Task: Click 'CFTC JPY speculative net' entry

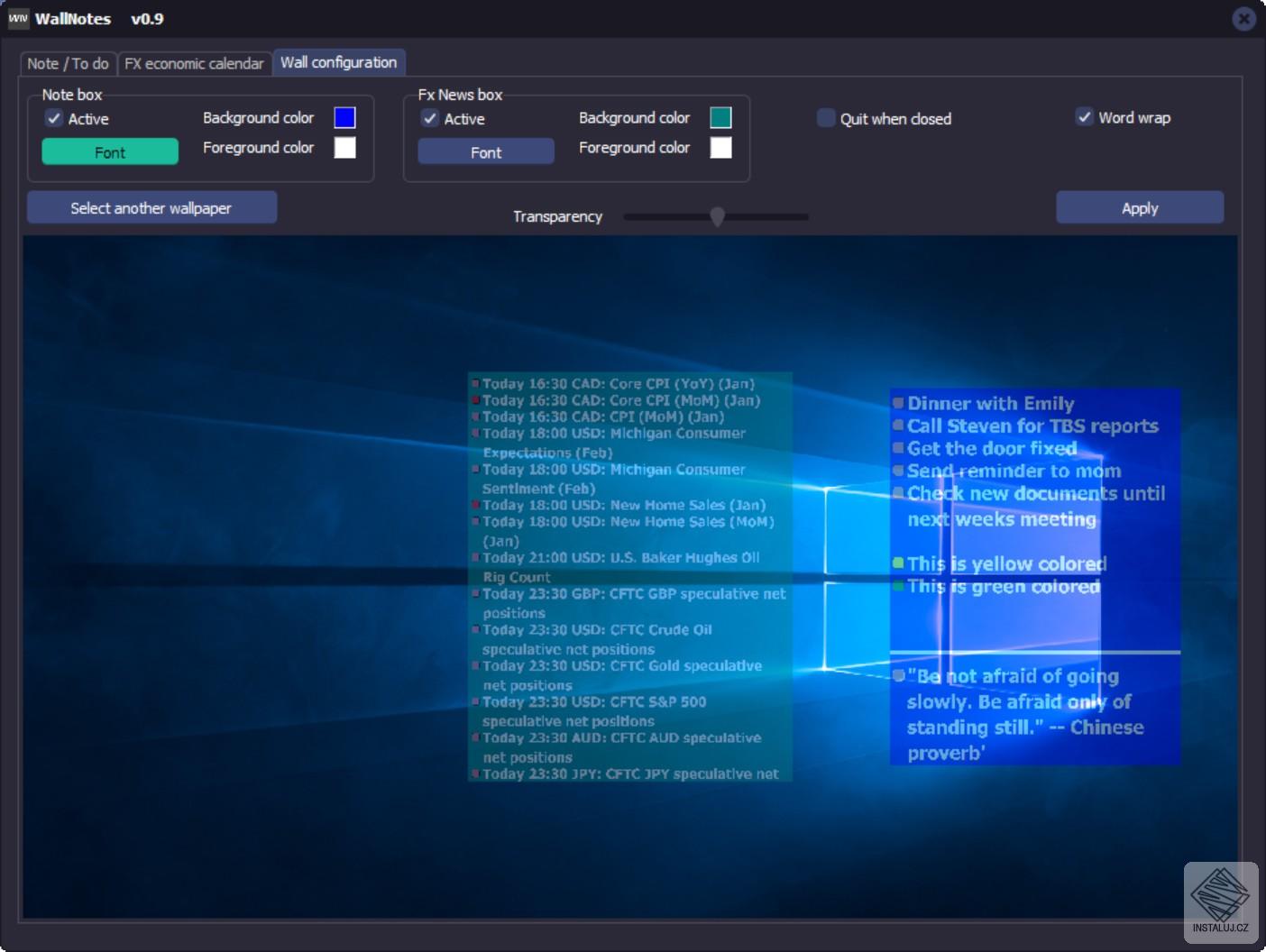Action: [630, 773]
